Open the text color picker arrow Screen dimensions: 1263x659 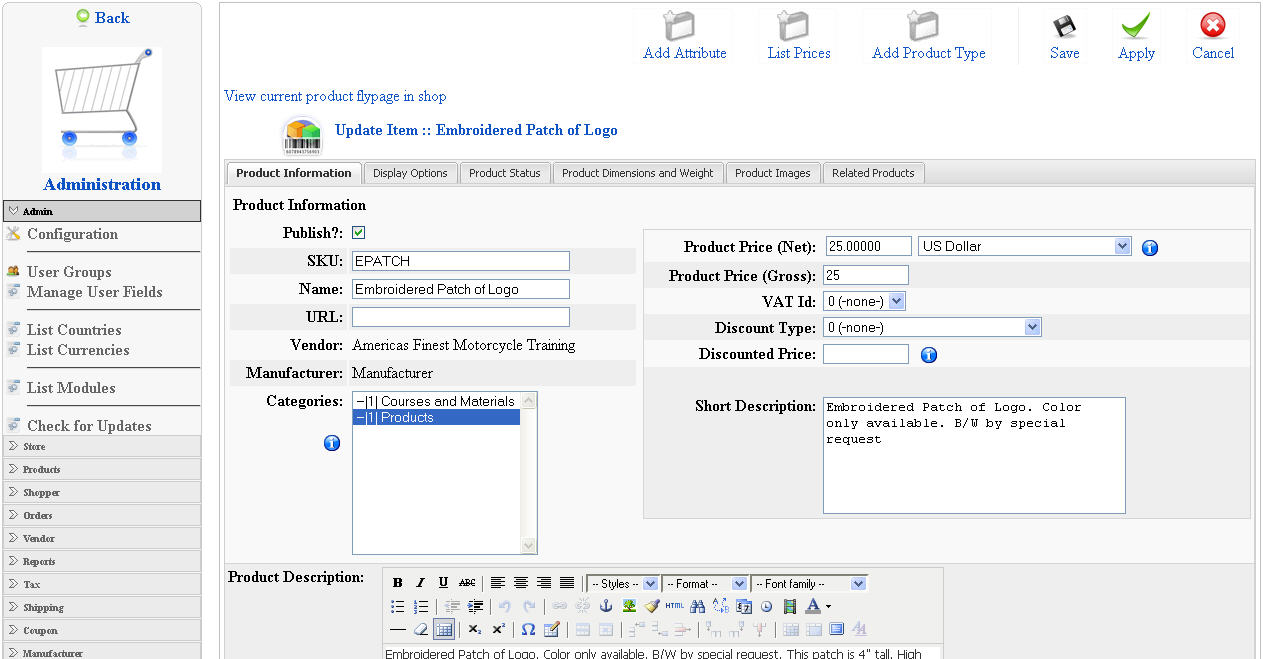click(828, 606)
